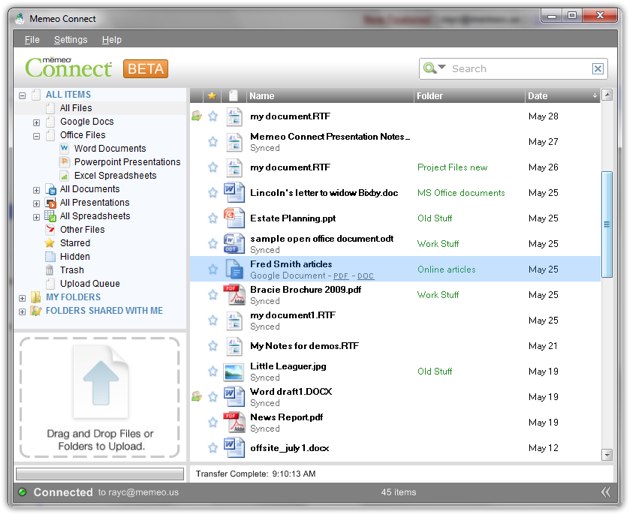Click the PDF icon for News Report.pdf

pos(234,422)
